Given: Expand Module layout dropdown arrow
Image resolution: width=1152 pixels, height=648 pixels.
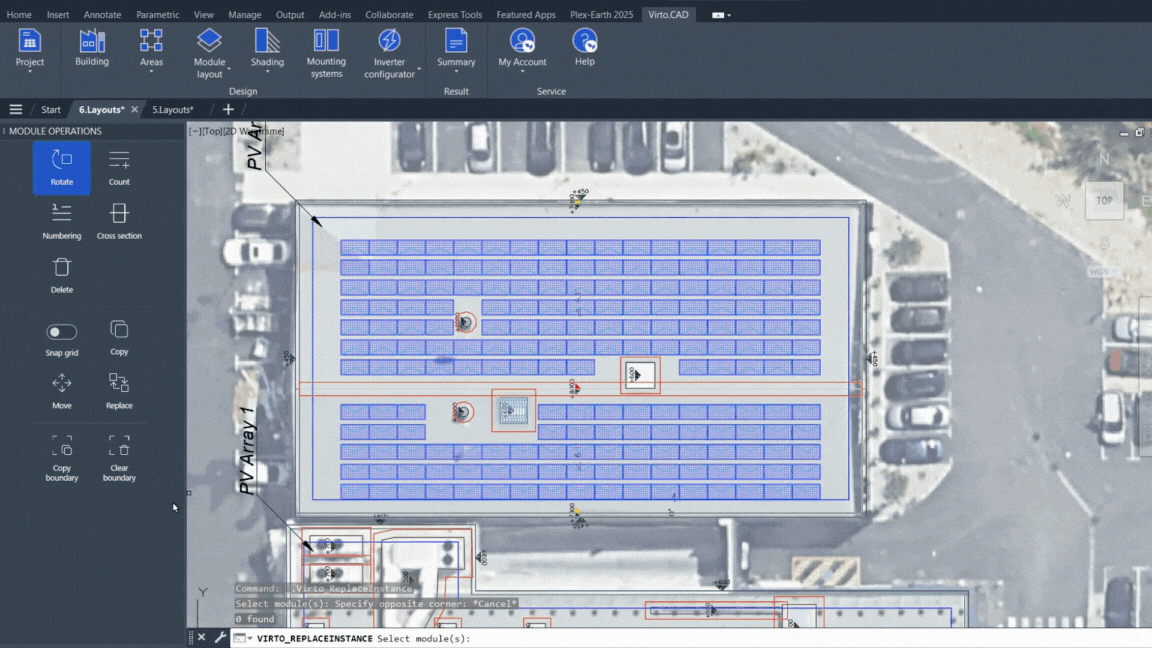Looking at the screenshot, I should click(x=228, y=69).
